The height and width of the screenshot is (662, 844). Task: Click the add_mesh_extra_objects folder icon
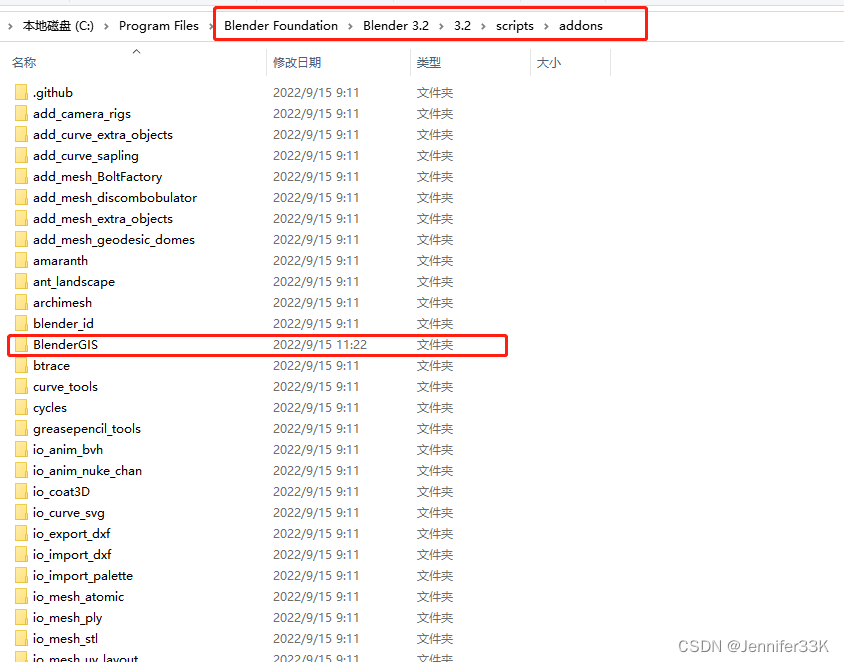tap(21, 219)
